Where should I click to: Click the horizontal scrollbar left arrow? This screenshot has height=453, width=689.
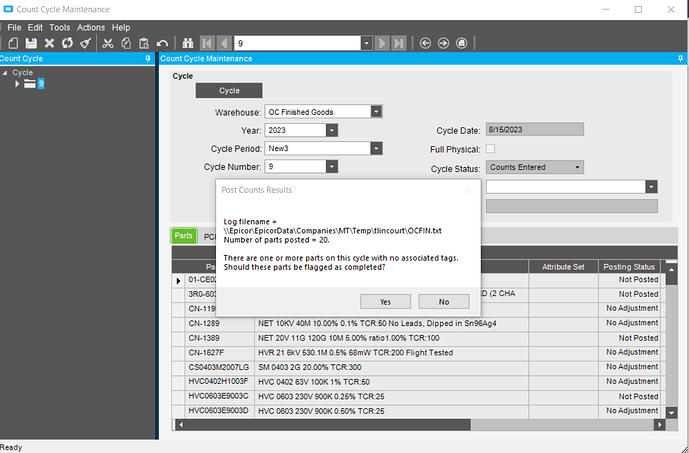[181, 424]
